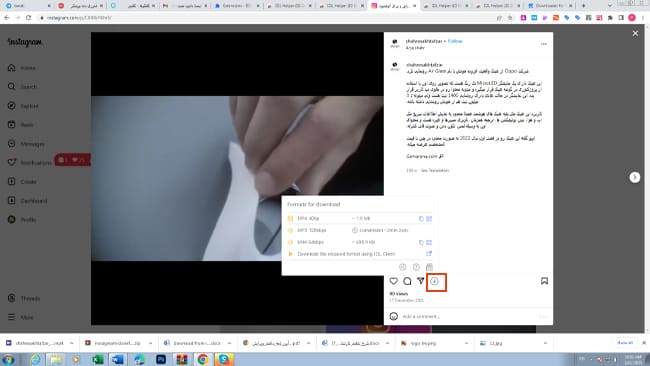Image resolution: width=650 pixels, height=366 pixels.
Task: Click the comment bubble icon
Action: [407, 281]
